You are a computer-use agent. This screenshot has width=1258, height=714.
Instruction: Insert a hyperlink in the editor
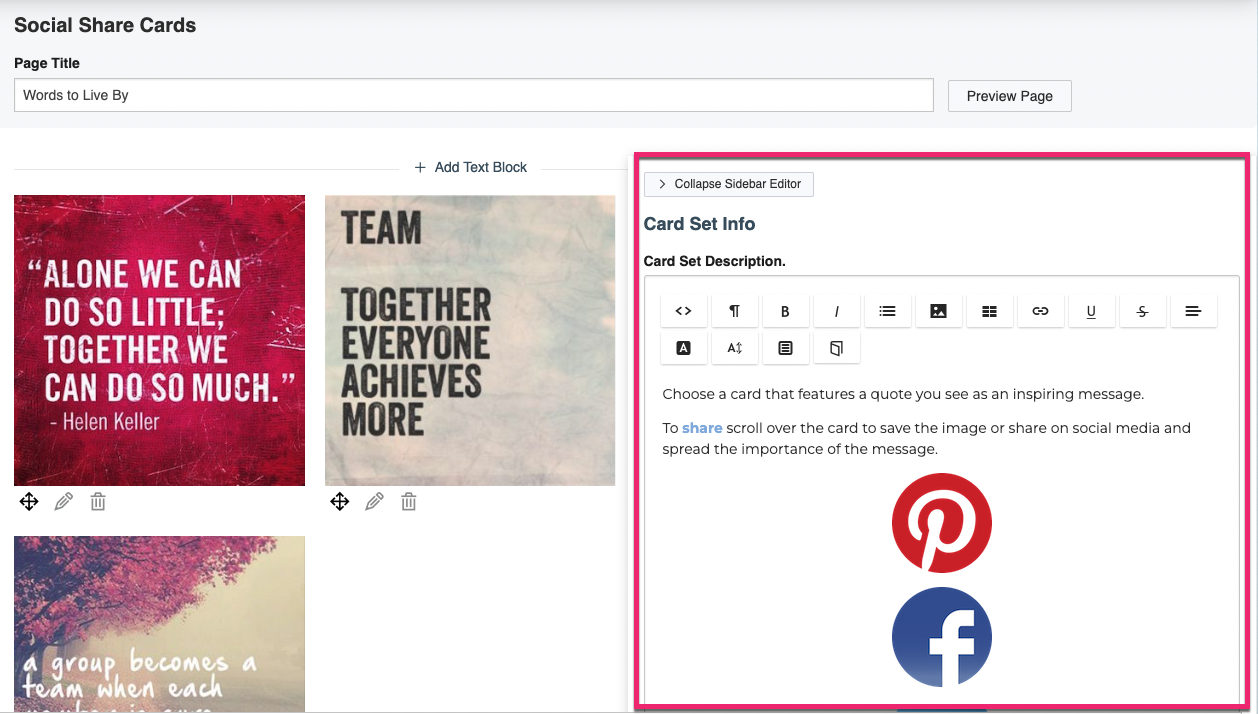click(1040, 310)
